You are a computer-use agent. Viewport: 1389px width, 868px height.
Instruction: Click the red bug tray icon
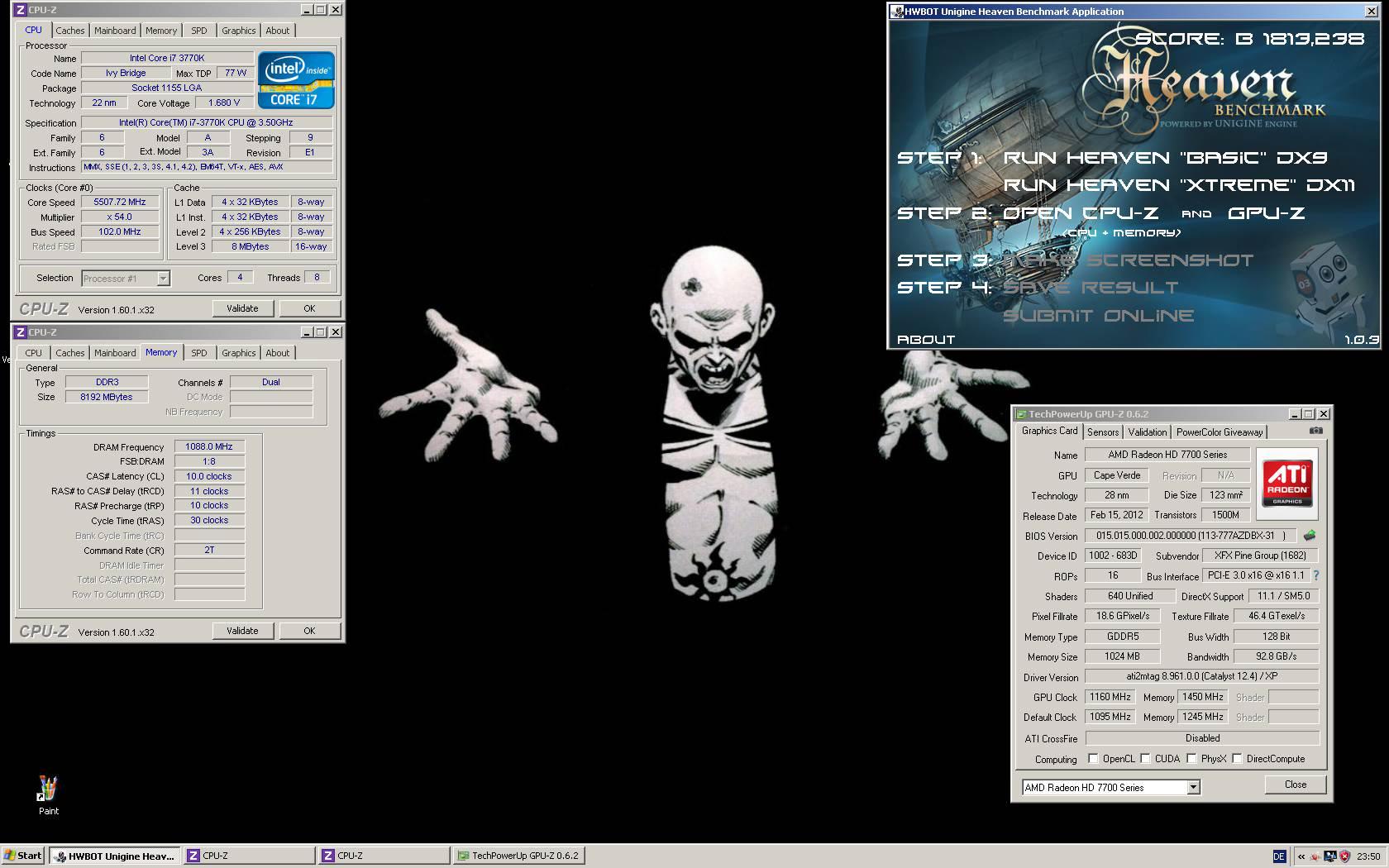[1315, 856]
